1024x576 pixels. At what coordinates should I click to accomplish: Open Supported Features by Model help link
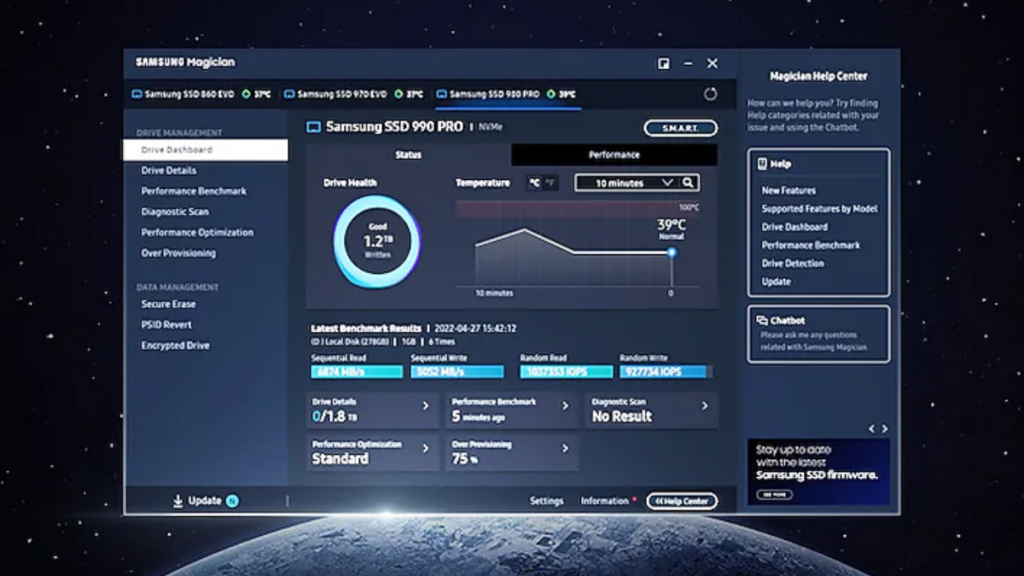(x=820, y=209)
